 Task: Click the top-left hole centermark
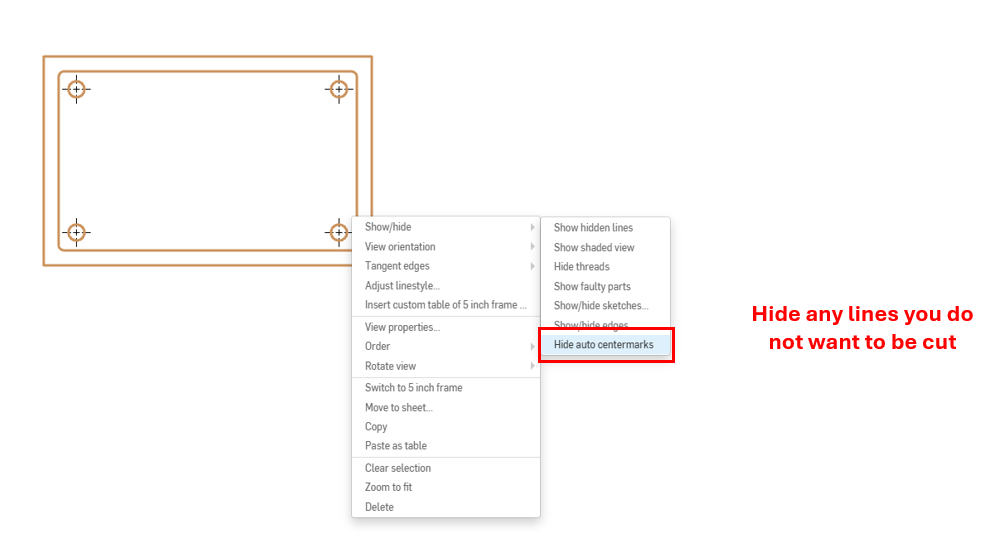point(76,89)
